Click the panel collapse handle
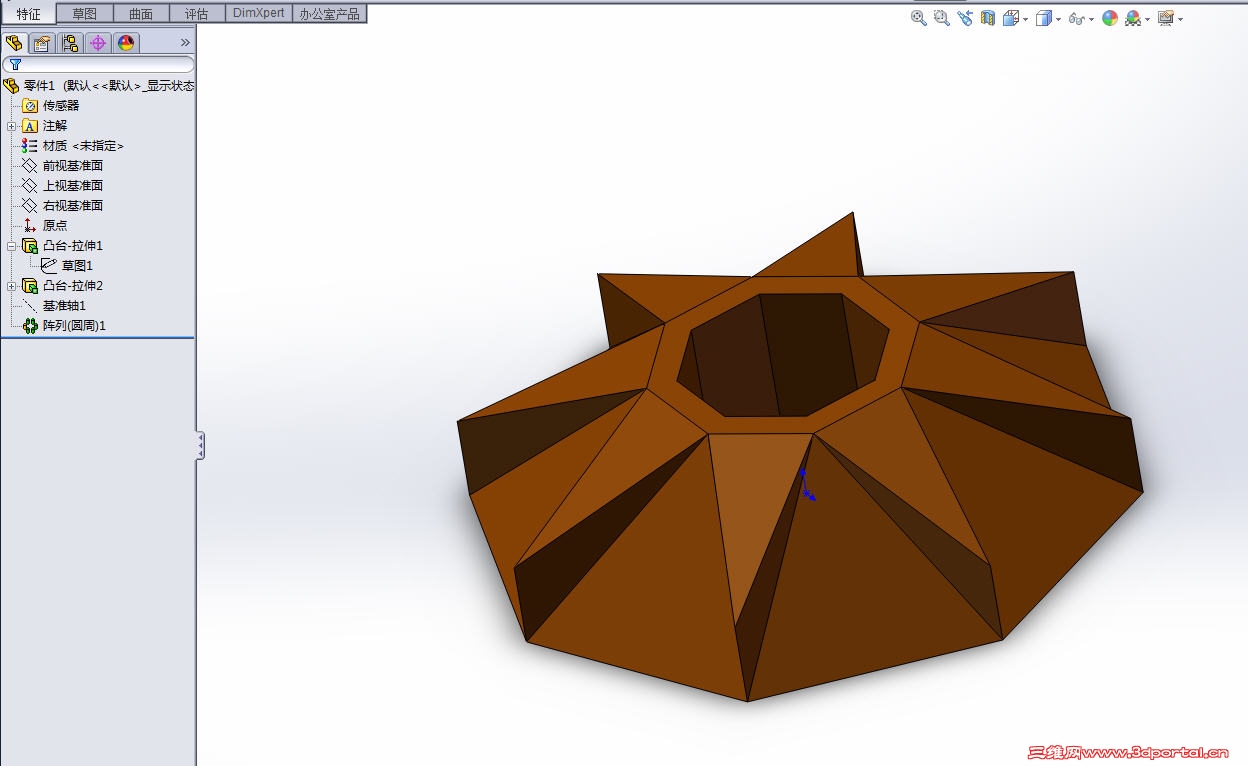 (200, 445)
